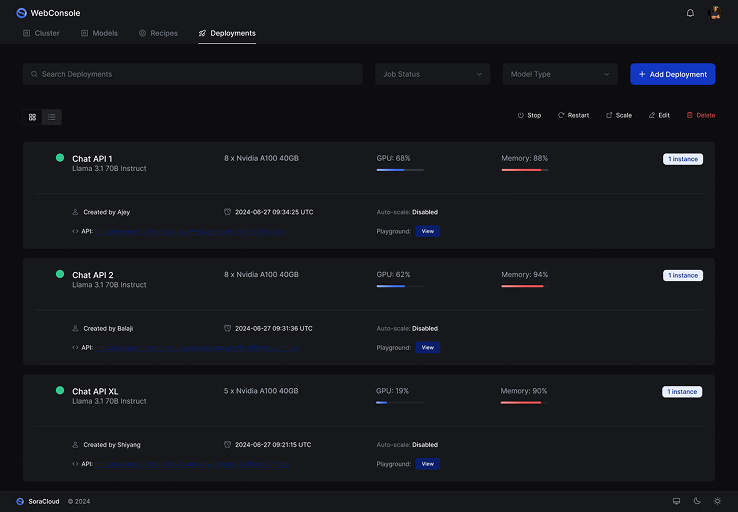
Task: Click the search magnifier icon
Action: (x=34, y=74)
